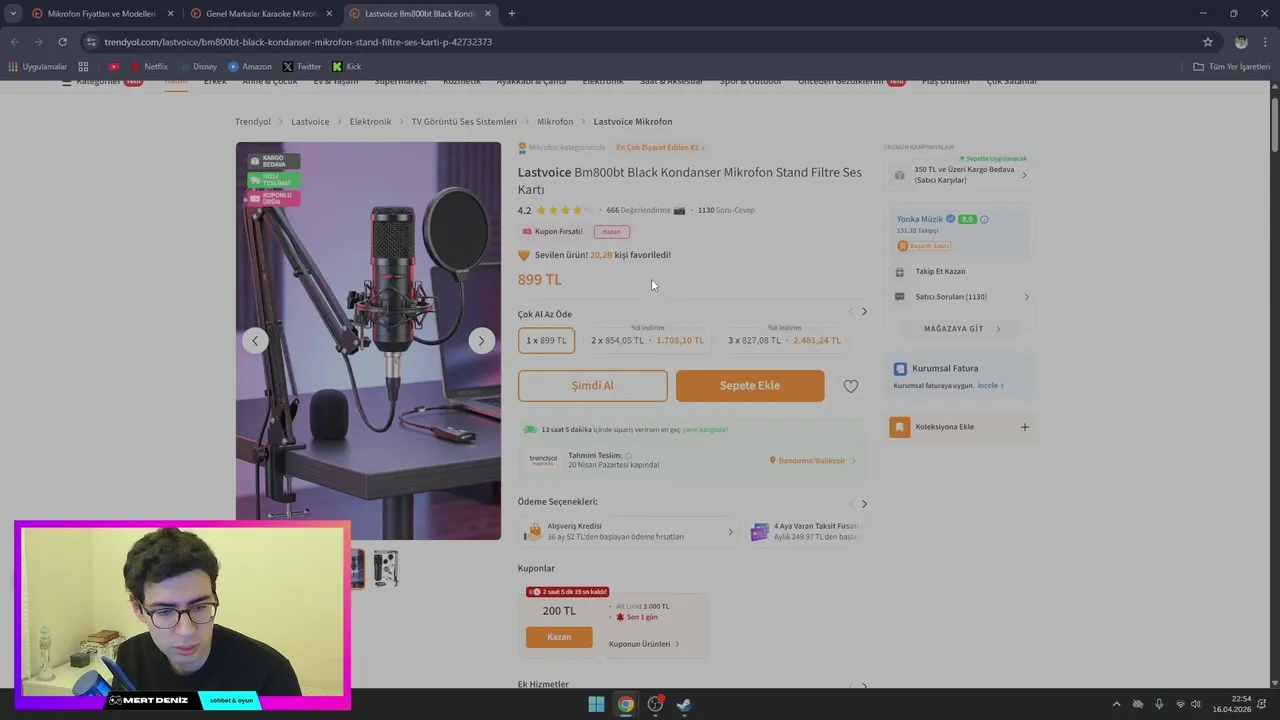Open the Kick bookmark

[x=347, y=66]
